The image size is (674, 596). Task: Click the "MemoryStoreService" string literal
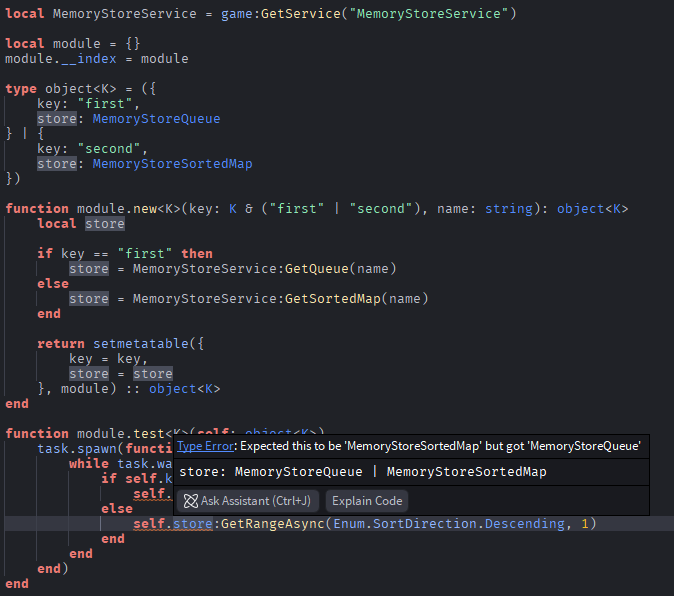pyautogui.click(x=429, y=14)
